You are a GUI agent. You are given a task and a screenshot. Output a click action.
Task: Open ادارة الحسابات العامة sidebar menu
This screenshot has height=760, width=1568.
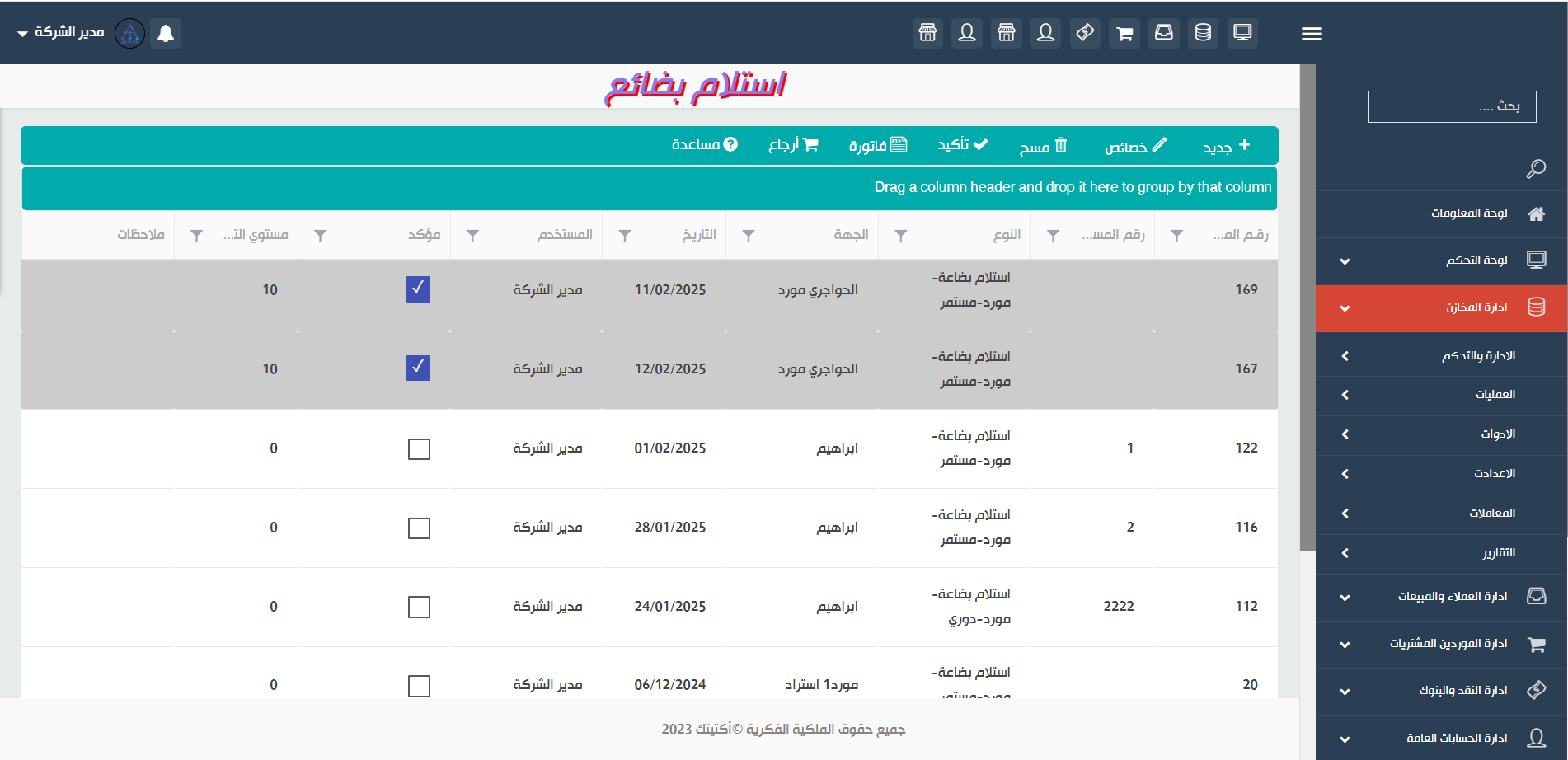[1442, 738]
